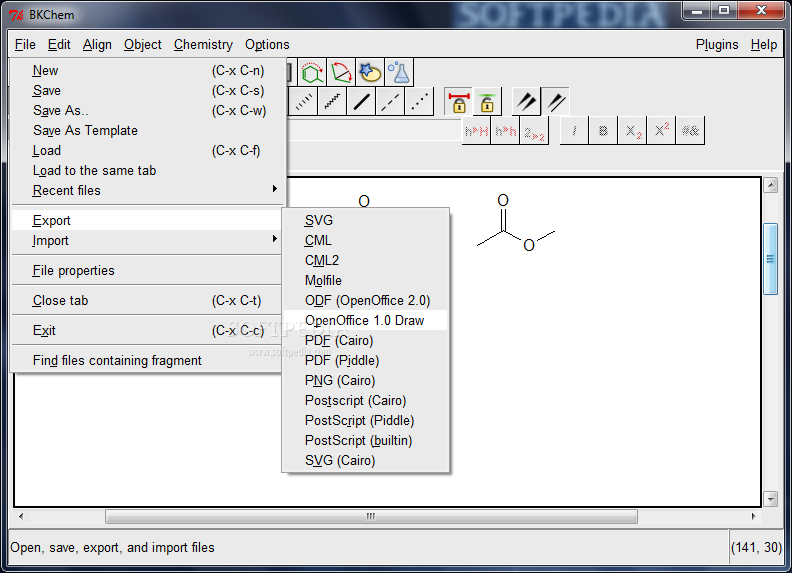Toggle free bond length unlocked padlock
Screen dimensions: 792x573
(487, 102)
